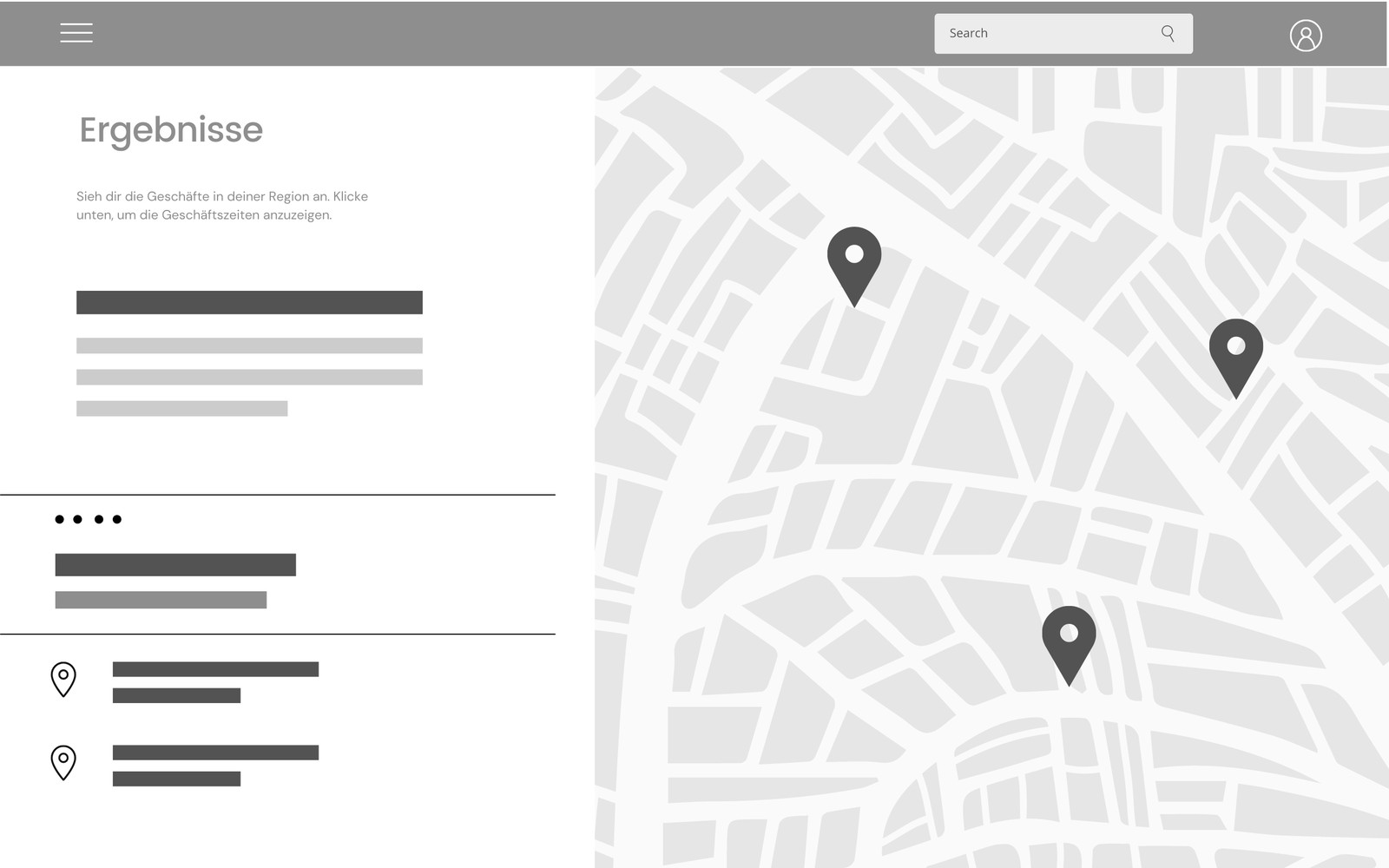Viewport: 1389px width, 868px height.
Task: Select the last pagination dot
Action: pyautogui.click(x=118, y=519)
